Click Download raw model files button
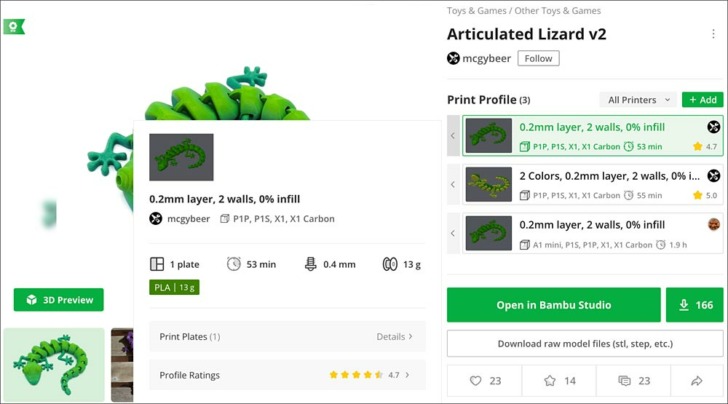 (585, 344)
